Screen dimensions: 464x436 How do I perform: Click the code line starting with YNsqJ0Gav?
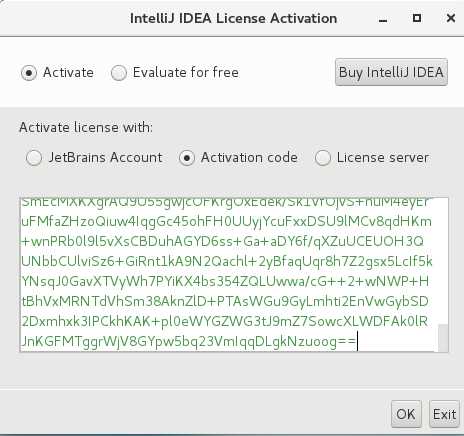pyautogui.click(x=225, y=281)
